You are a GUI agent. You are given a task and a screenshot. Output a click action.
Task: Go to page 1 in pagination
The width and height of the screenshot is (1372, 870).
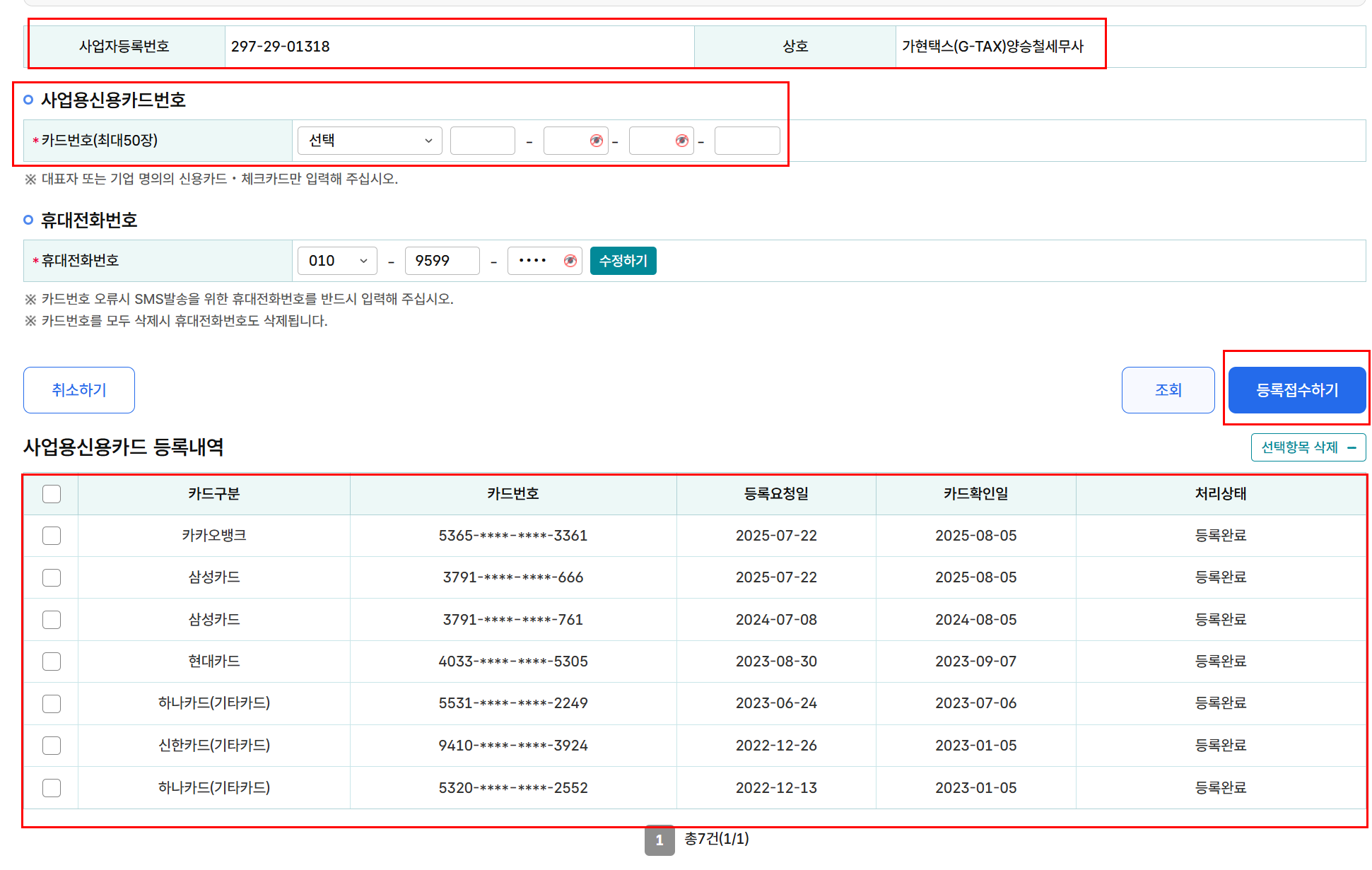point(659,840)
